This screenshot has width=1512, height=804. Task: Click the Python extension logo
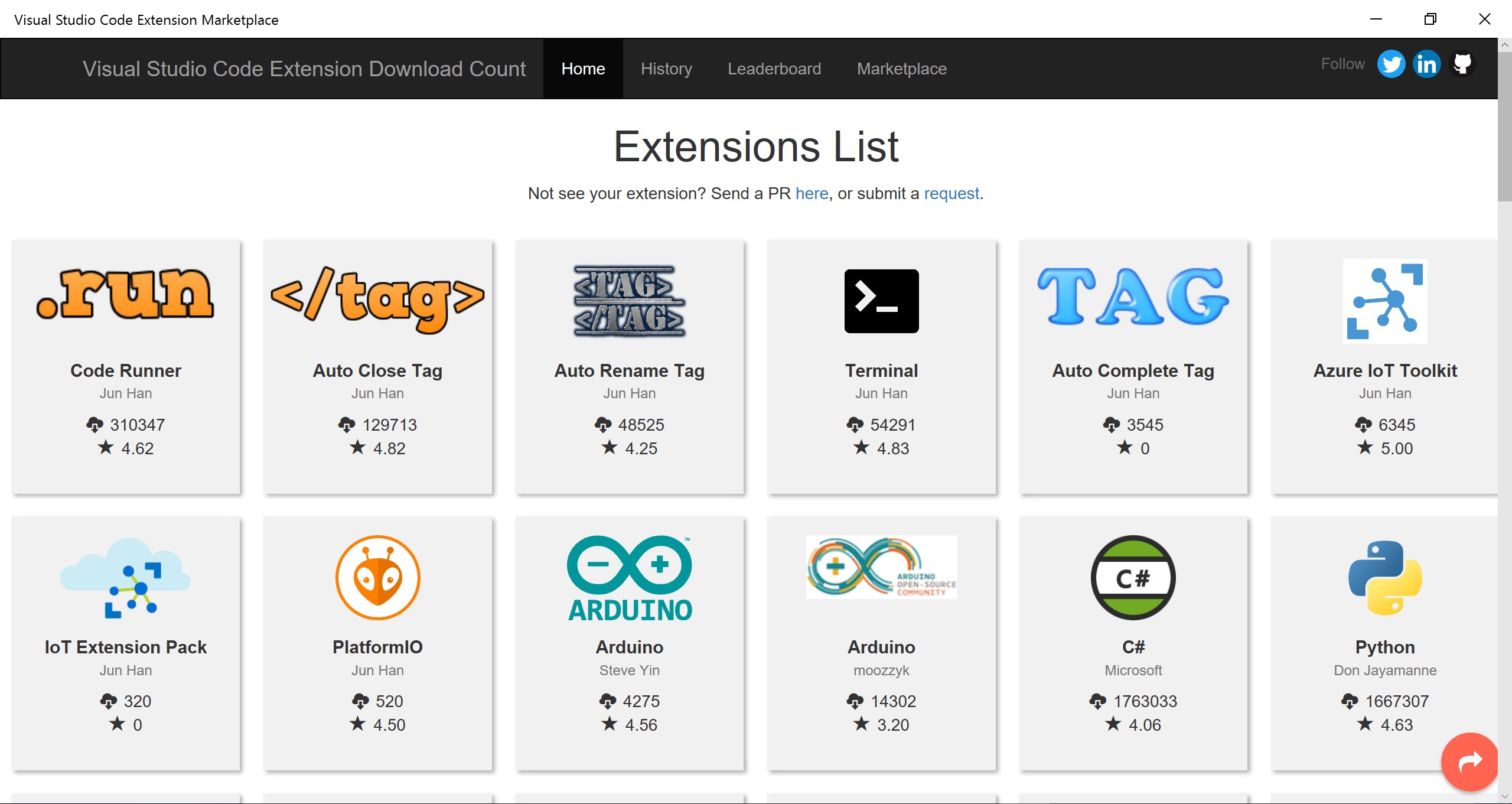pos(1385,578)
